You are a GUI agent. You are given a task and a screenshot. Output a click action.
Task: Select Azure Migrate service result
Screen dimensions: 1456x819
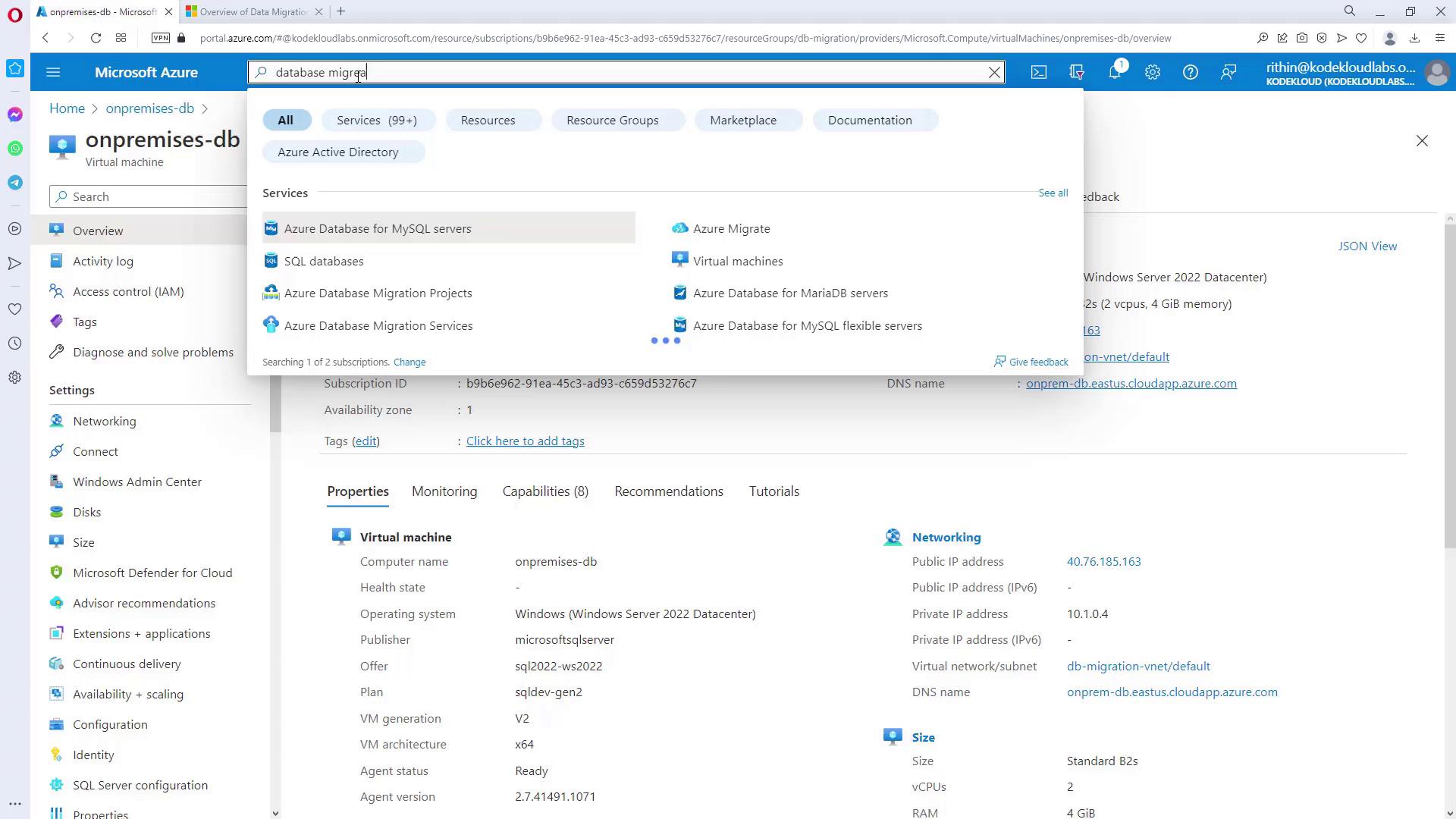pos(731,228)
